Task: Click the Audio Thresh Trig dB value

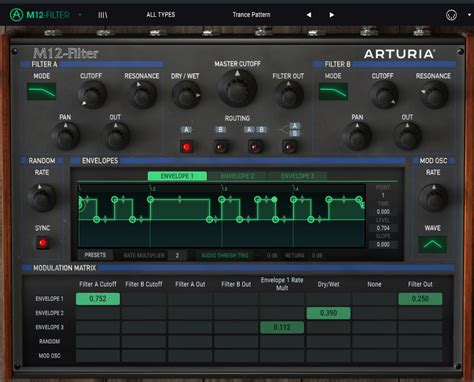Action: (x=272, y=256)
